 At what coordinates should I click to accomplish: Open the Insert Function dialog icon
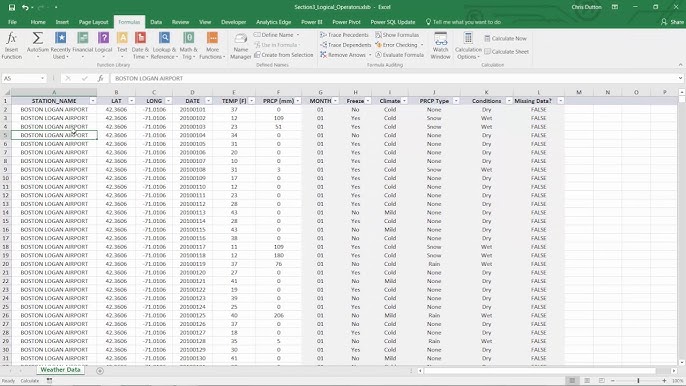pyautogui.click(x=11, y=45)
